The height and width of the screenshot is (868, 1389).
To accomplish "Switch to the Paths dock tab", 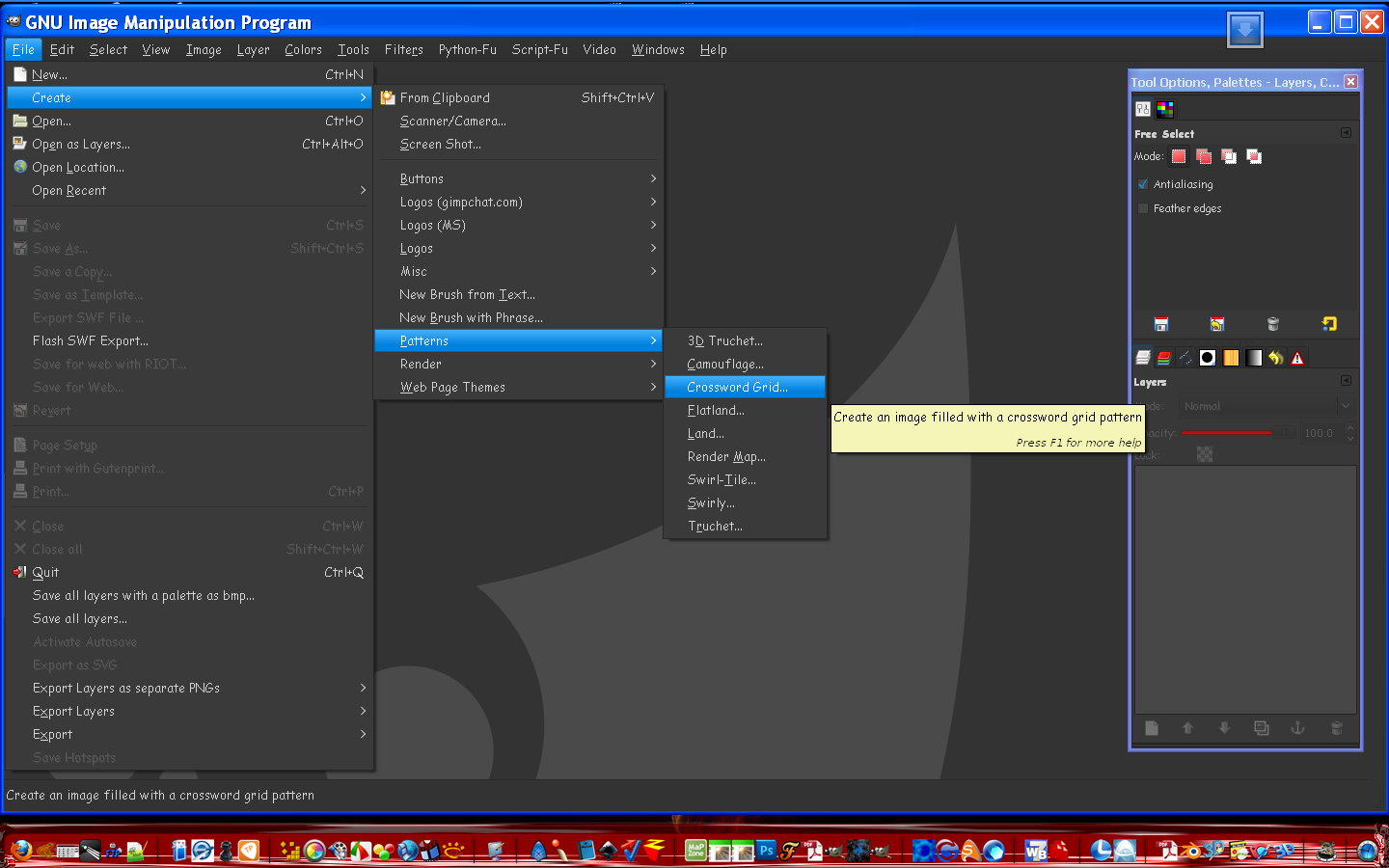I will pos(1185,358).
